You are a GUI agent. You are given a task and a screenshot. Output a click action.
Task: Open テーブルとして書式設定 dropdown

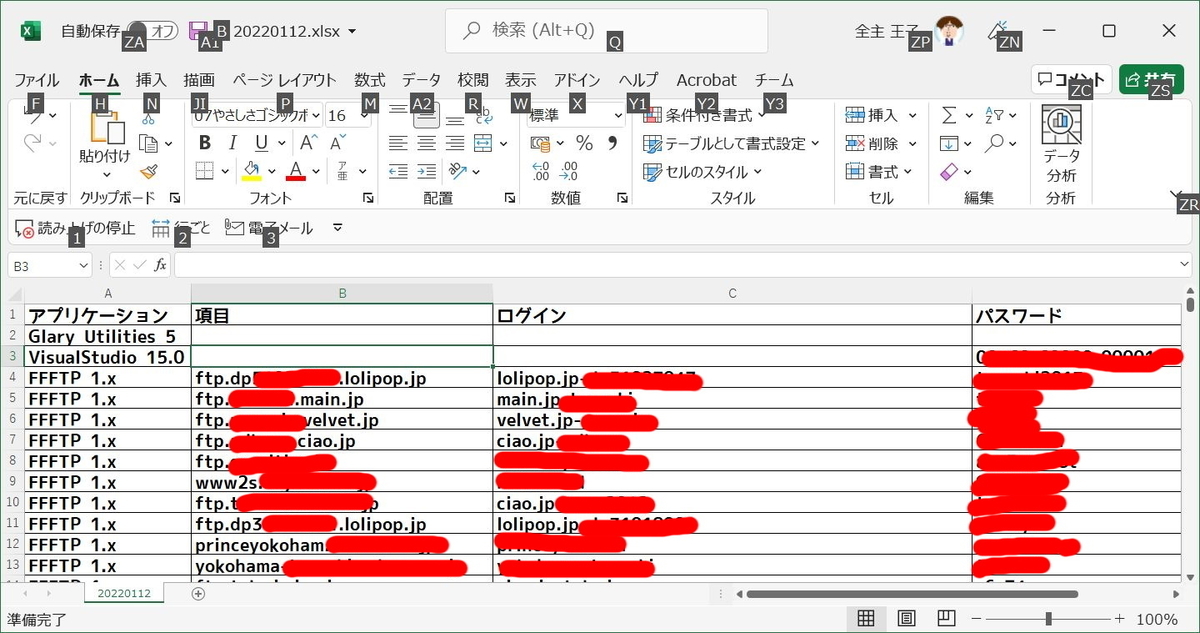coord(731,143)
